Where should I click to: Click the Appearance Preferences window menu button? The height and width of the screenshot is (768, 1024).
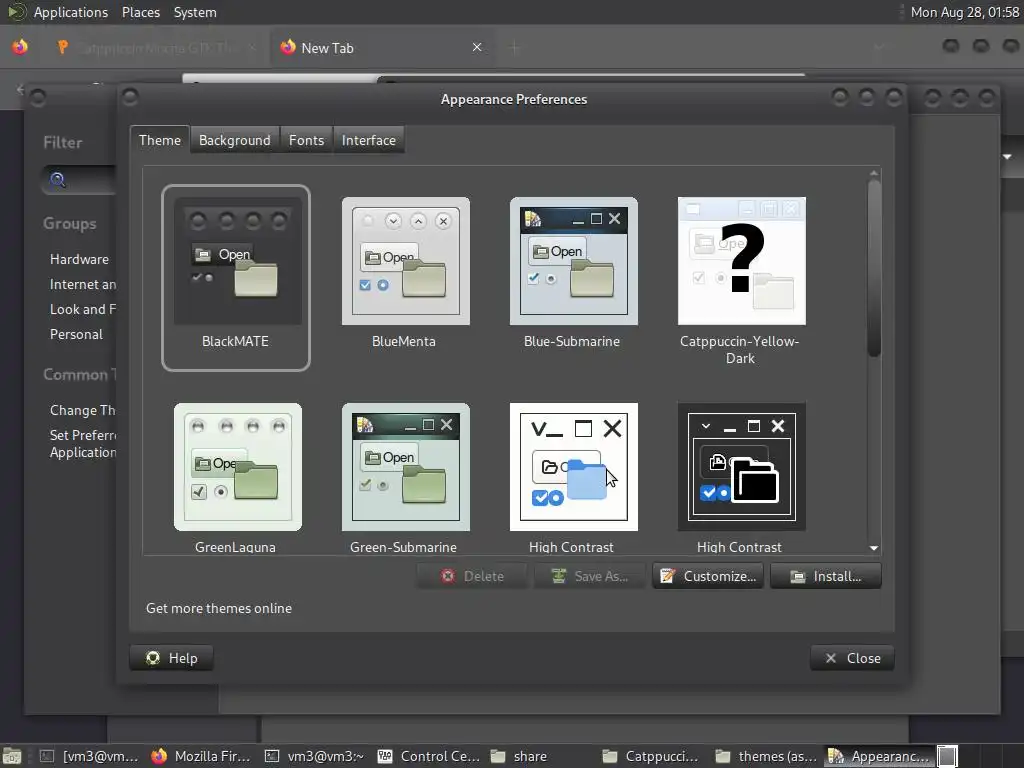click(130, 97)
